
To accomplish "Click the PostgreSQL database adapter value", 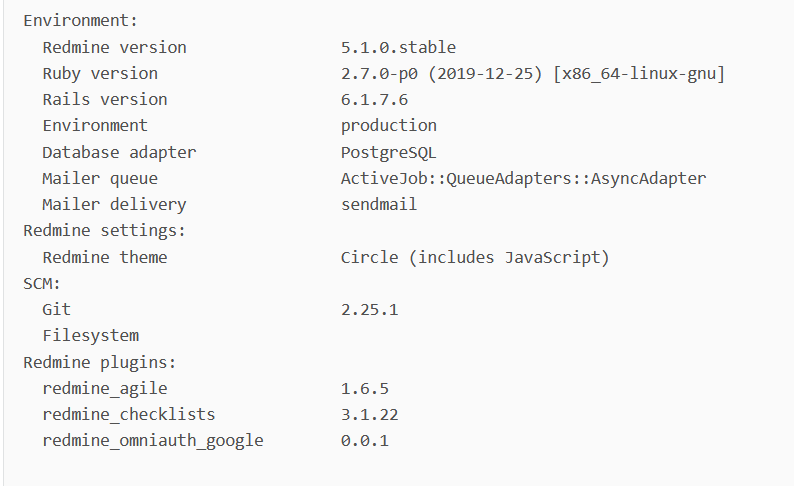I will pos(388,152).
